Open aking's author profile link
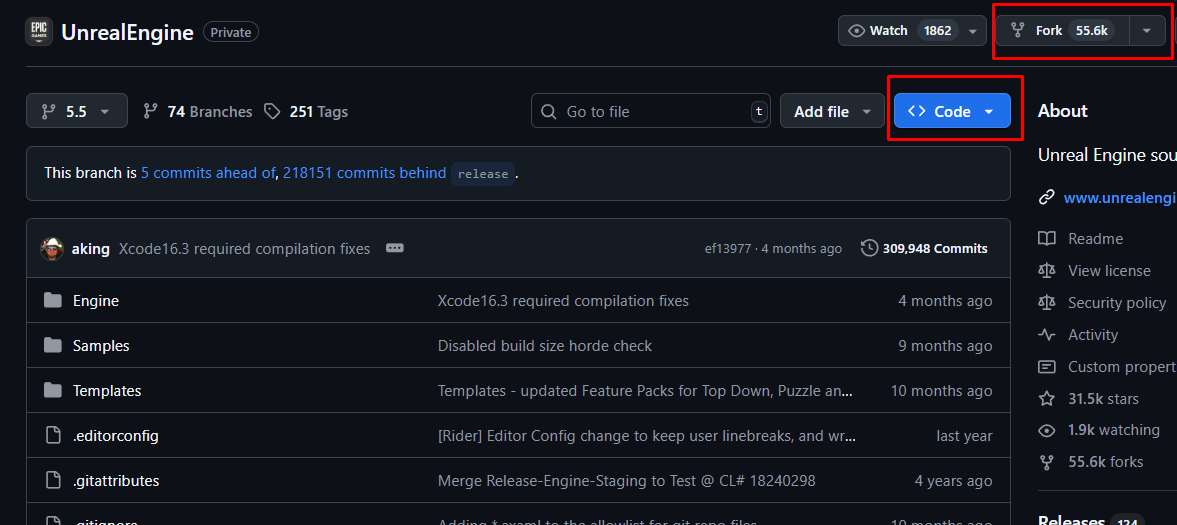This screenshot has width=1177, height=525. [x=90, y=249]
